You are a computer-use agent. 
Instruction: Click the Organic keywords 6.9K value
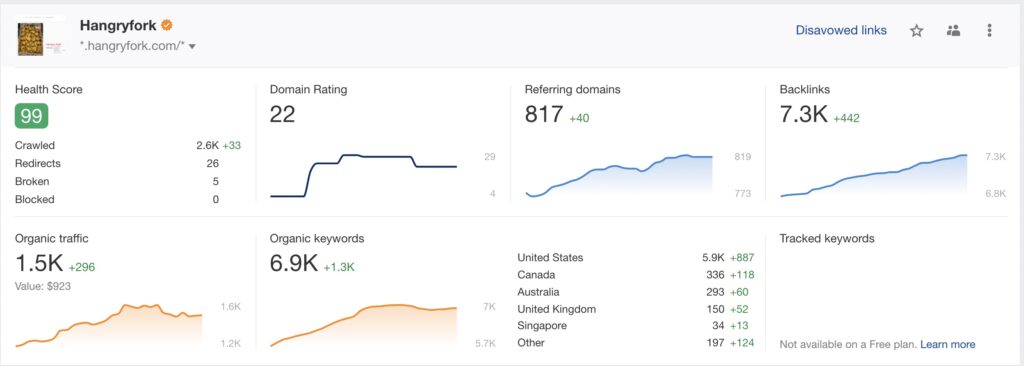pyautogui.click(x=293, y=263)
